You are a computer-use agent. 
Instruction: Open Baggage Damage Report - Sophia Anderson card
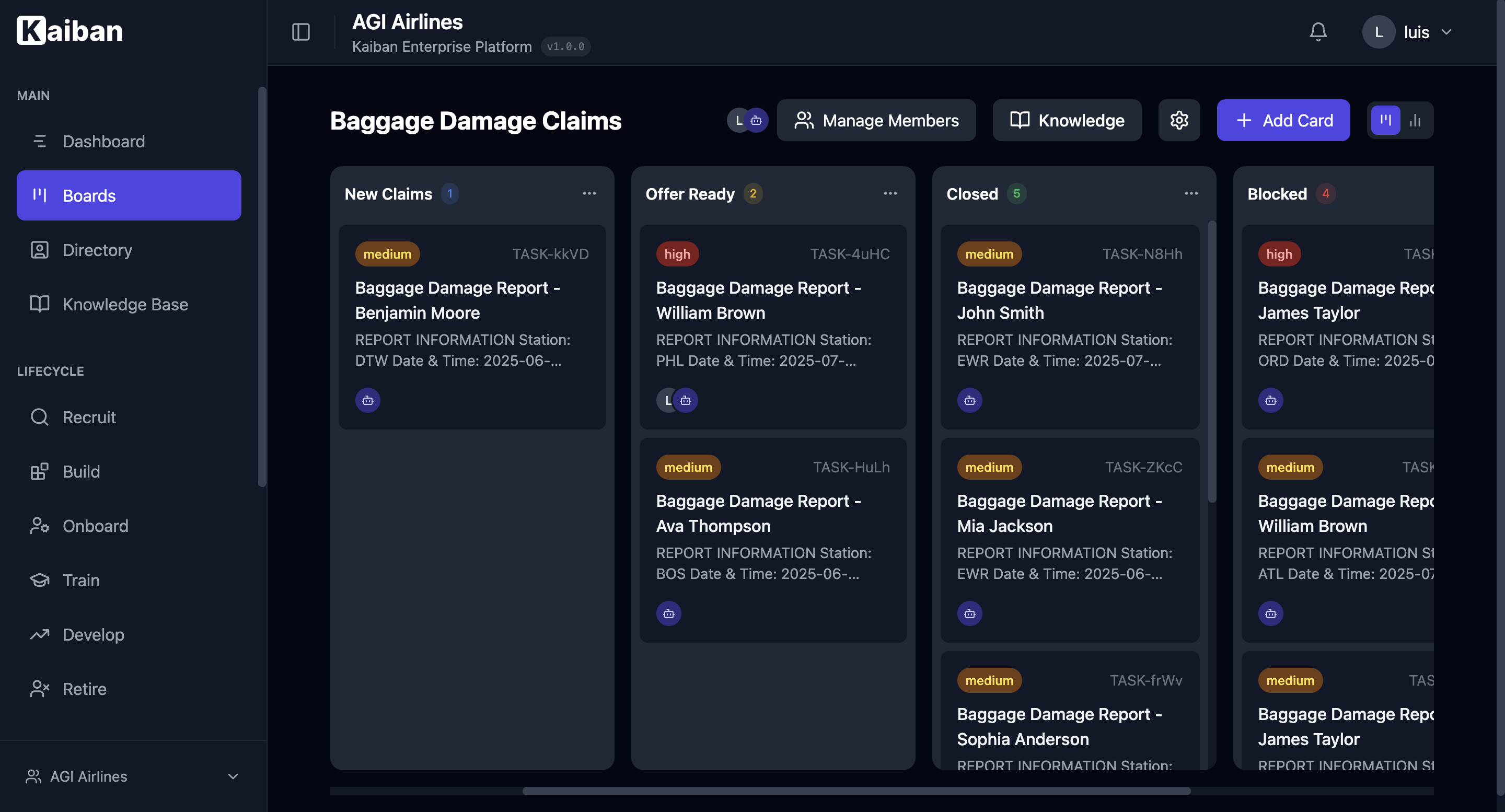[x=1070, y=711]
